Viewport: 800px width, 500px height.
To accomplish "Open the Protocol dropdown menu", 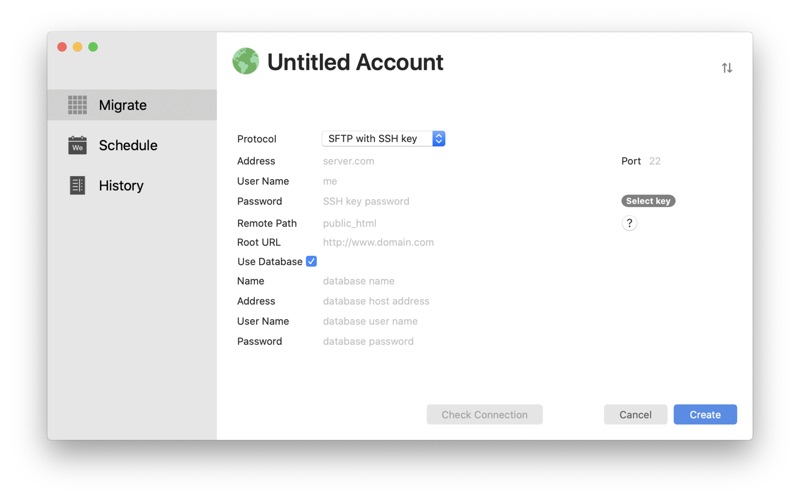I will click(x=384, y=139).
